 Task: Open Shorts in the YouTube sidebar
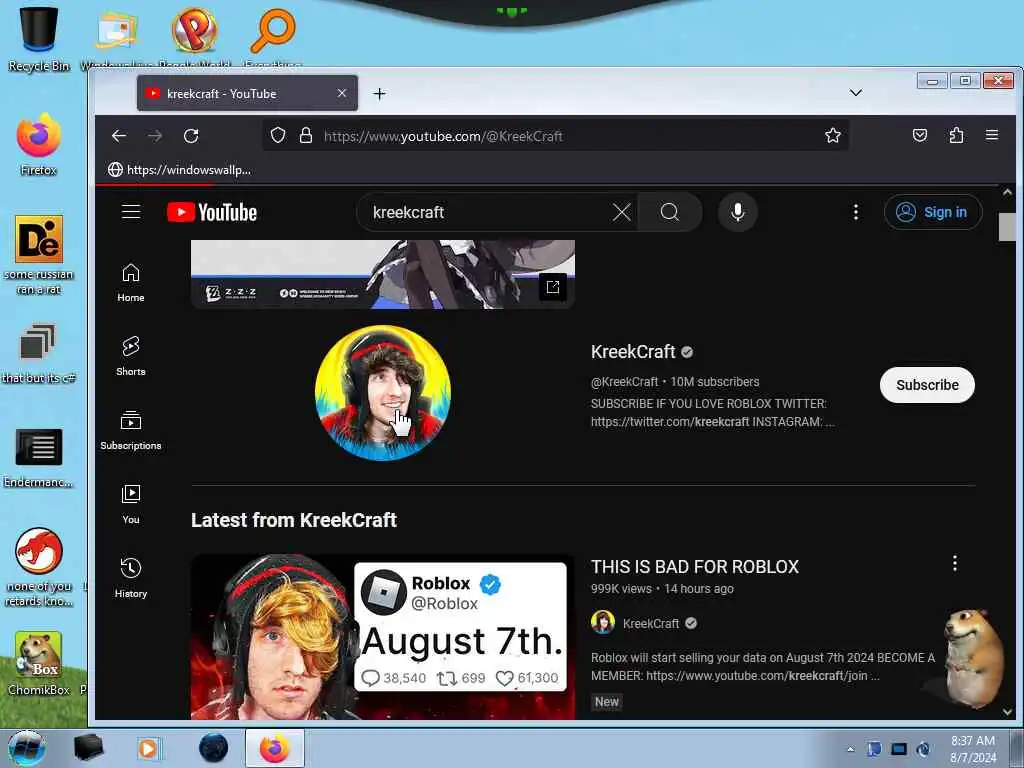click(131, 357)
